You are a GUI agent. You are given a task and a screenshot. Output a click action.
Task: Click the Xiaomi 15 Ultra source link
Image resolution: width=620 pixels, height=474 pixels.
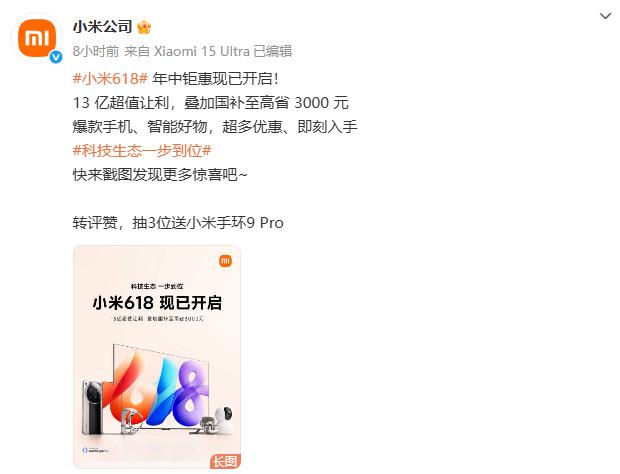201,51
